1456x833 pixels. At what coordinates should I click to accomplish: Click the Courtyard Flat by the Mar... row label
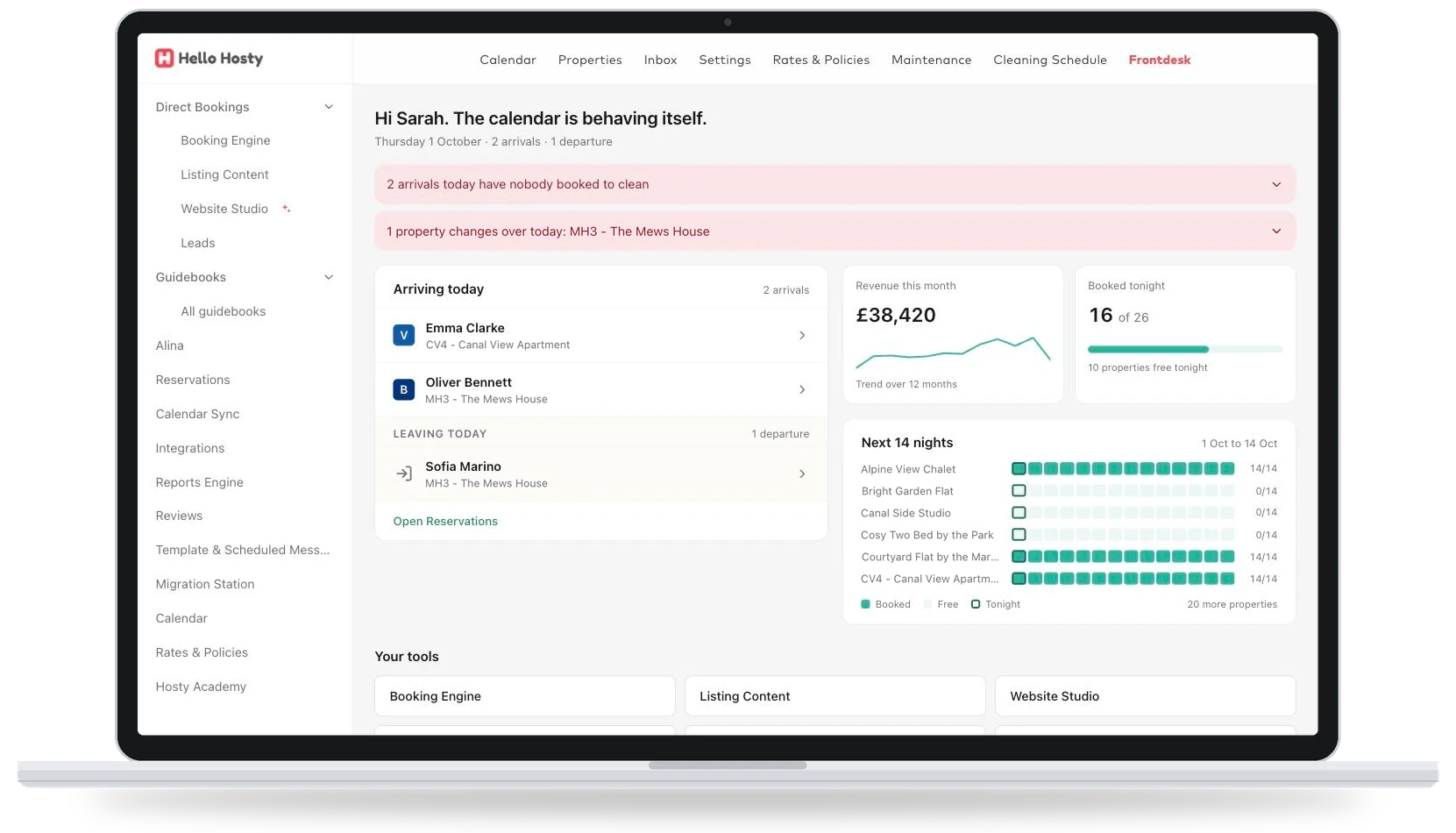click(x=930, y=557)
